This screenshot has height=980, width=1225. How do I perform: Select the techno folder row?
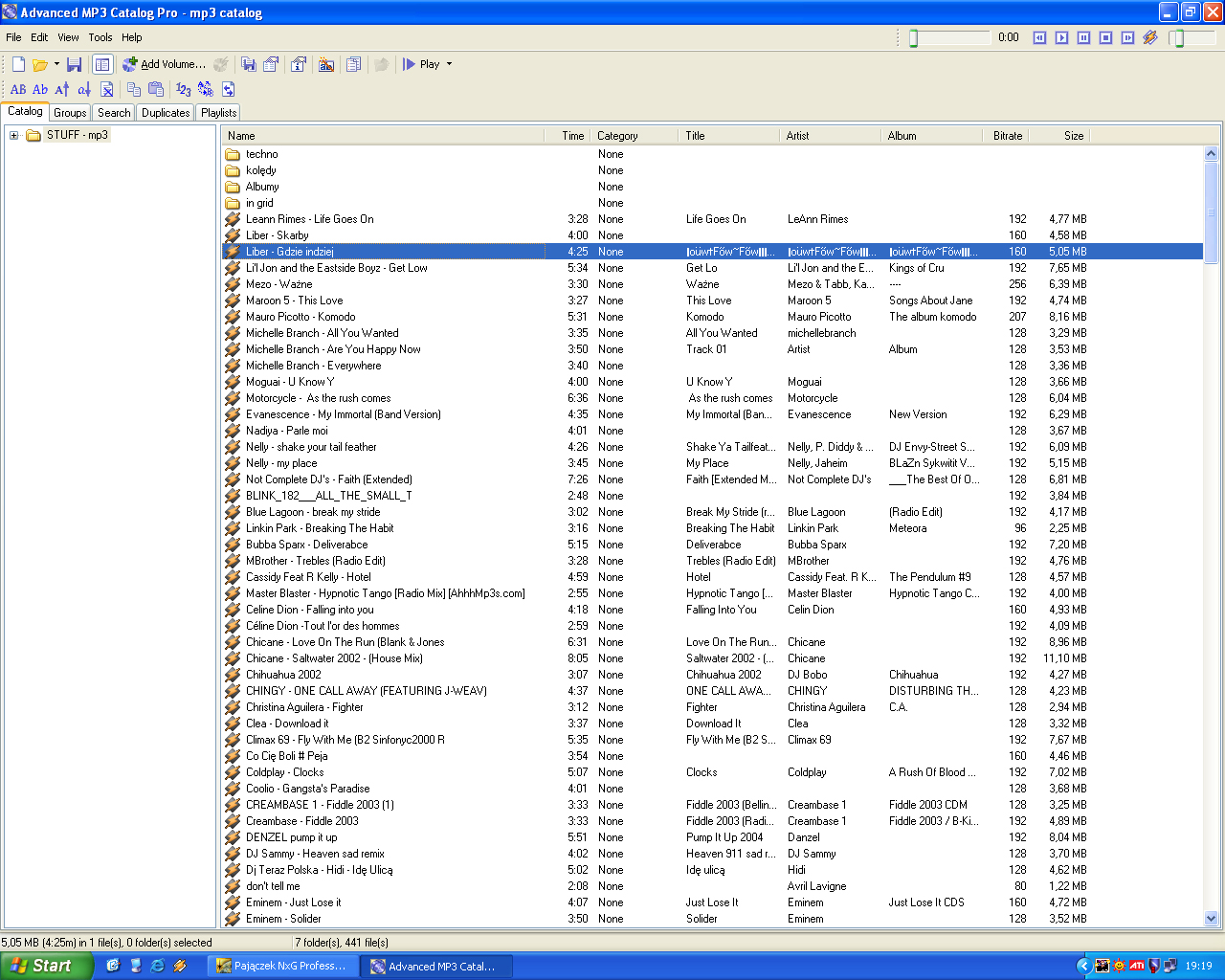(712, 154)
